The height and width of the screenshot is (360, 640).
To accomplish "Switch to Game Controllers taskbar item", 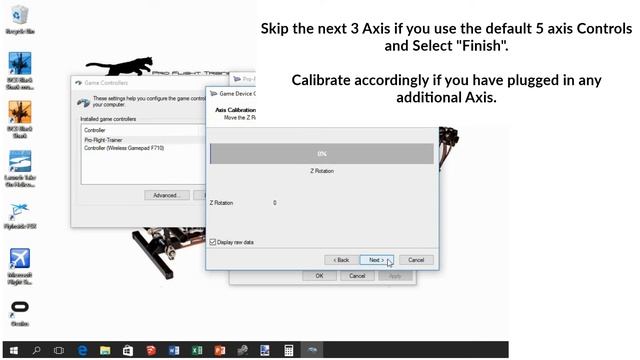I will pos(312,350).
